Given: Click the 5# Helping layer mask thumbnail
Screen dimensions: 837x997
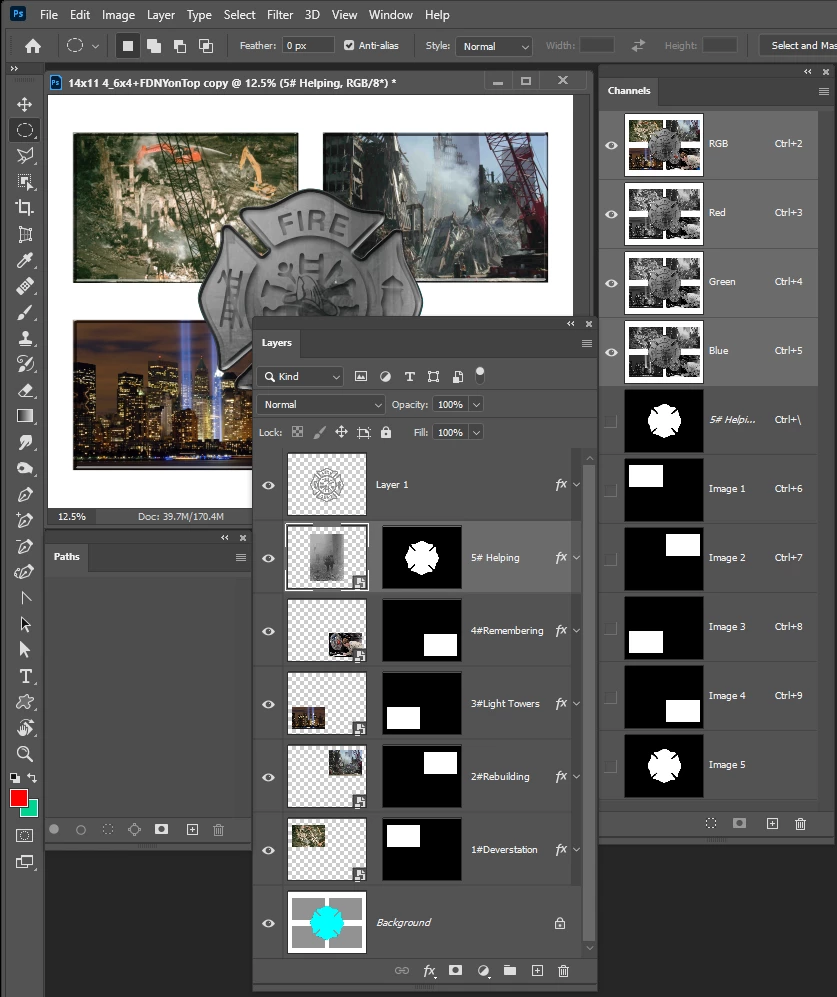Looking at the screenshot, I should [x=422, y=558].
